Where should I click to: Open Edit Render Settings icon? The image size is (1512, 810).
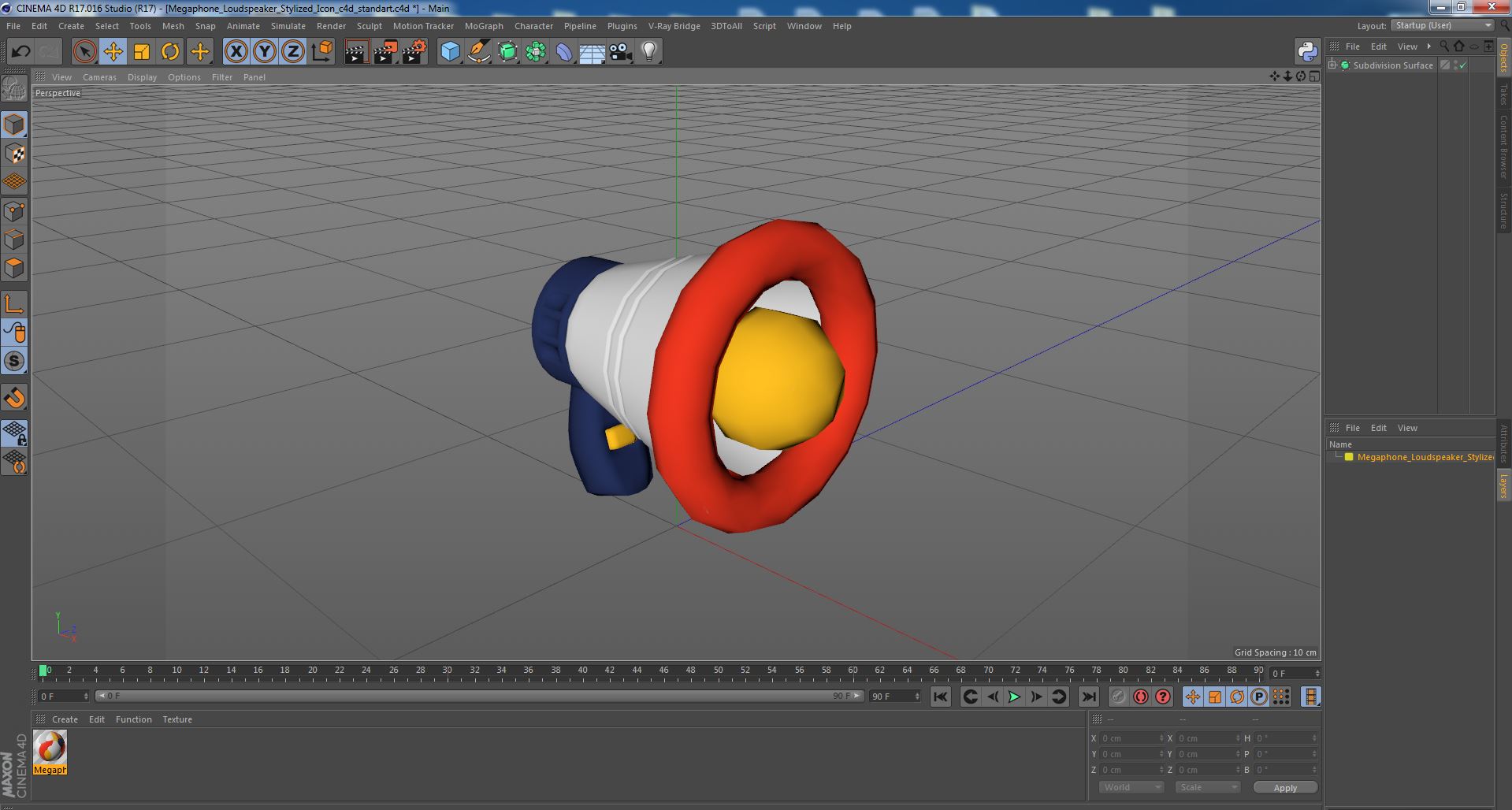(x=414, y=52)
